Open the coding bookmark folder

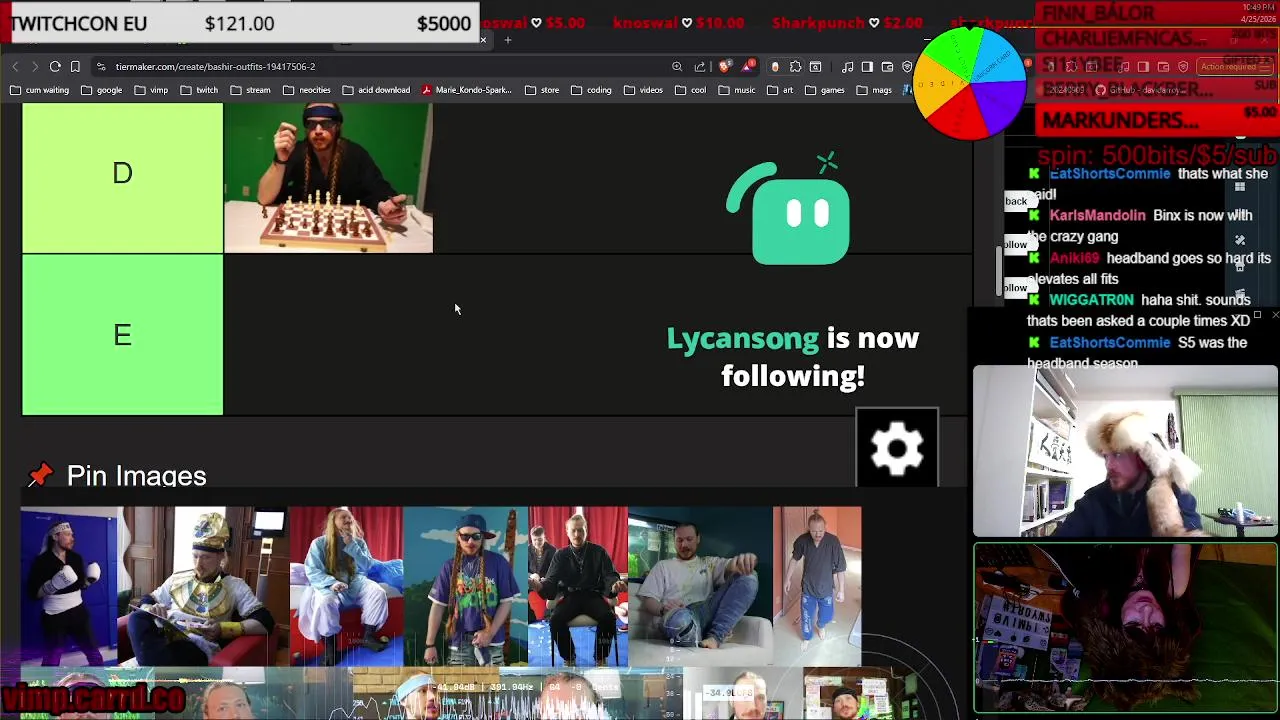(x=592, y=90)
